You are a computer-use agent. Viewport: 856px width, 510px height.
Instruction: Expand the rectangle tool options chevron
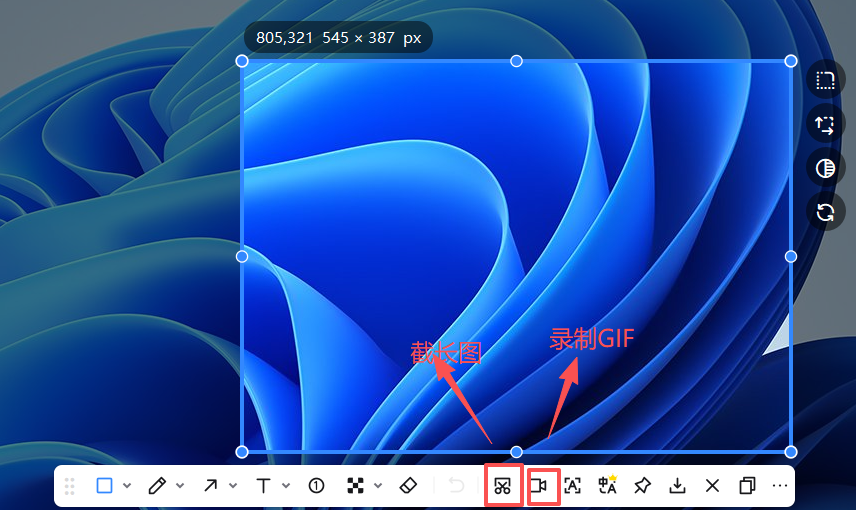coord(127,485)
